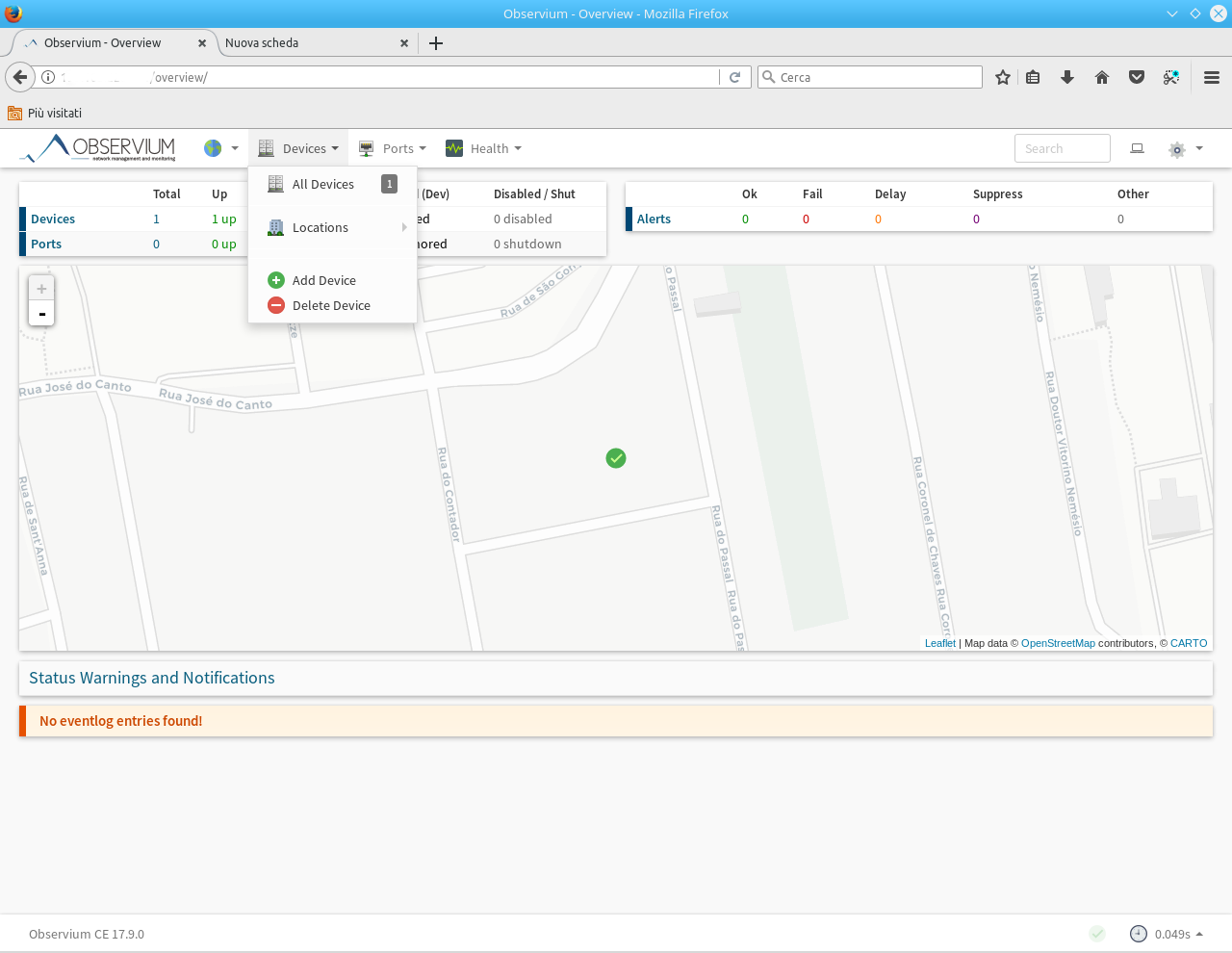1232x953 pixels.
Task: Click the Health heartbeat icon in navbar
Action: pyautogui.click(x=454, y=148)
